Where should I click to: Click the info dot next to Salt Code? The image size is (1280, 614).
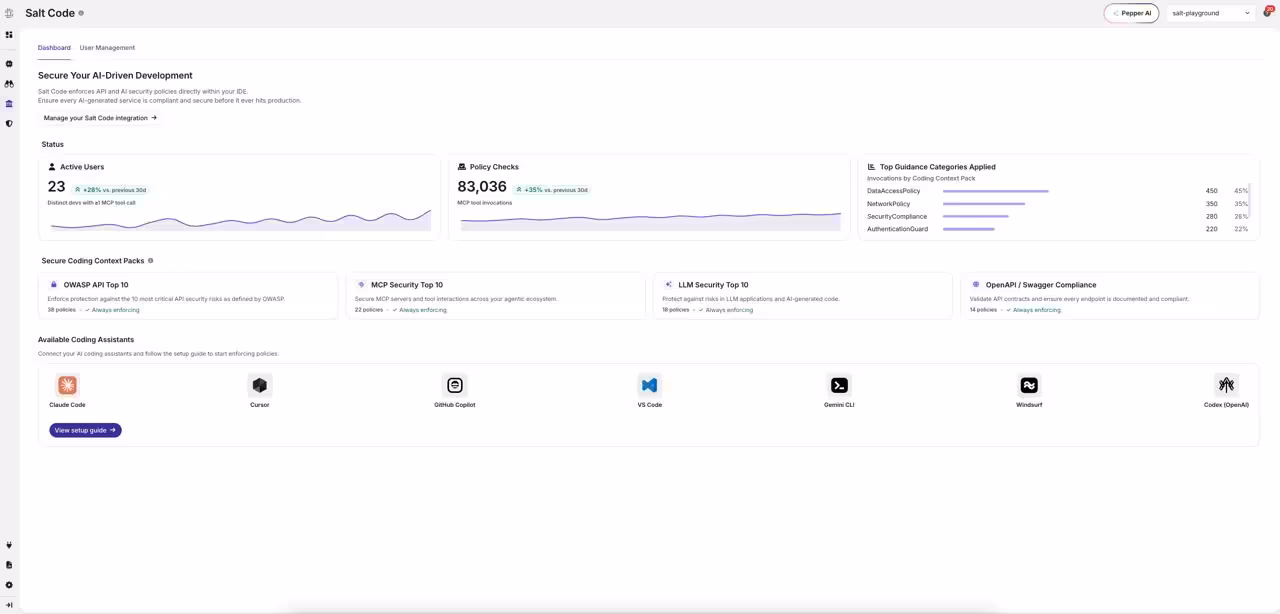click(x=81, y=13)
